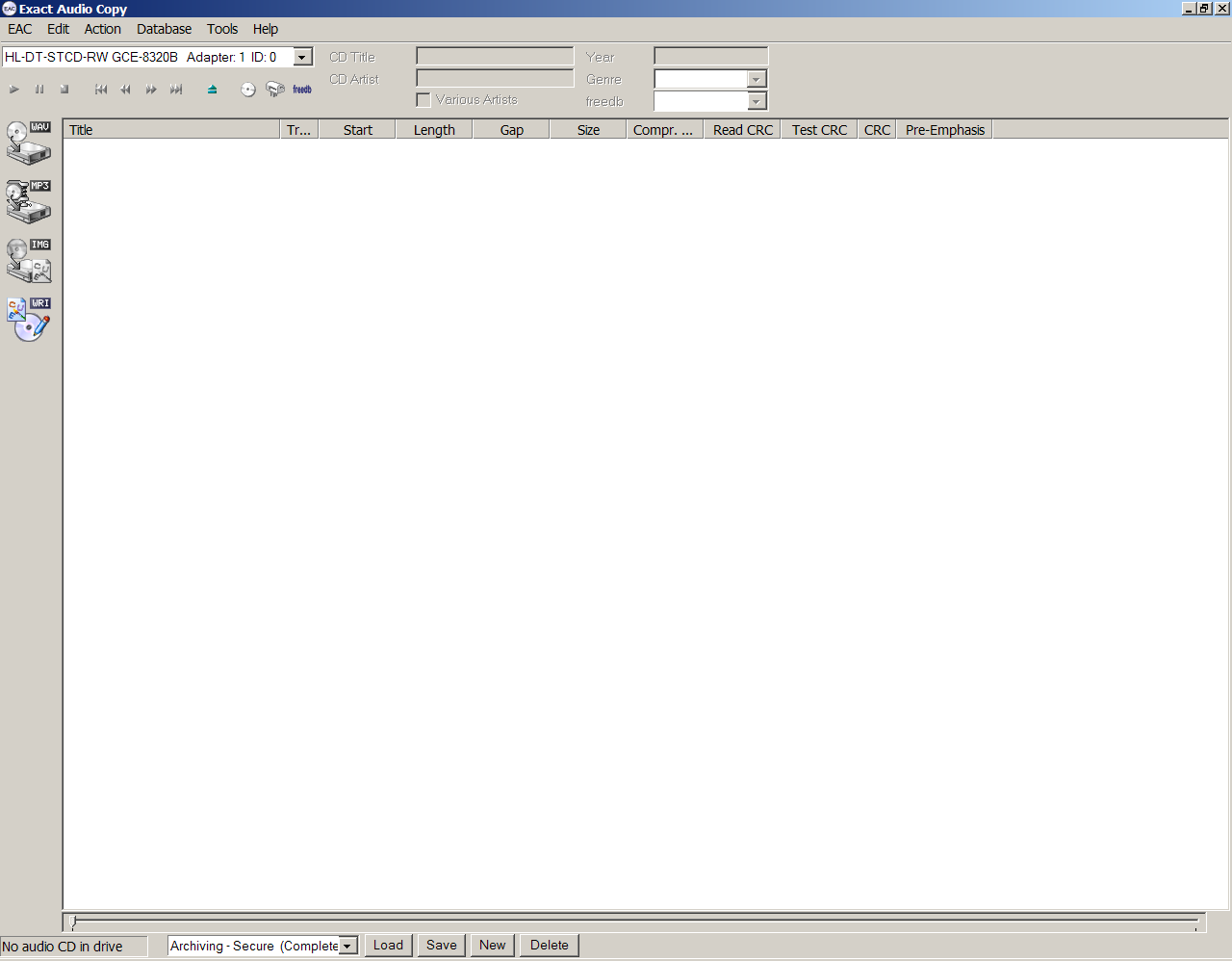Click the MP3 copy compressed icon

pos(29,201)
